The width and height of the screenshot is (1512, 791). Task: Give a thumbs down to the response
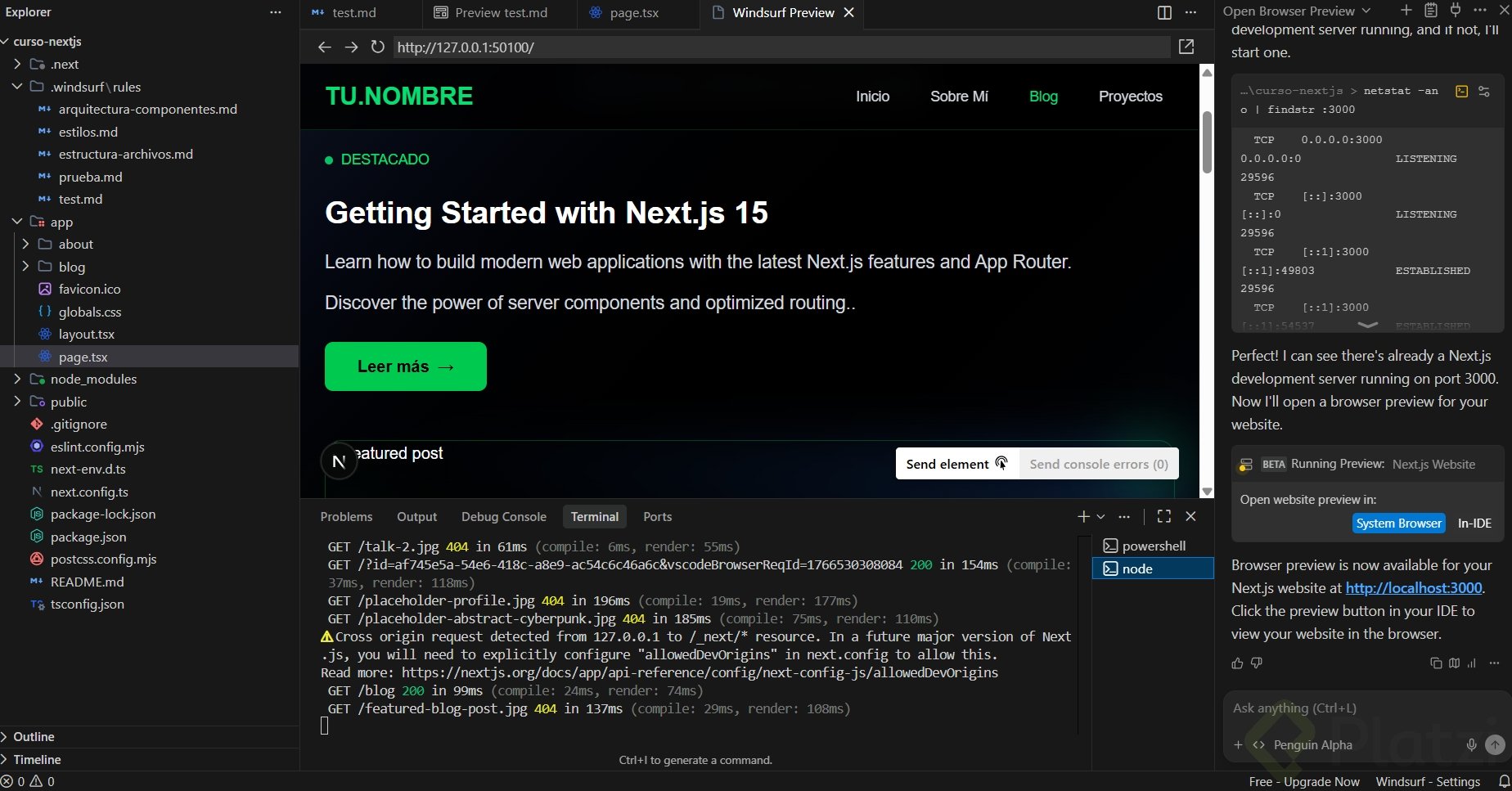(1257, 663)
